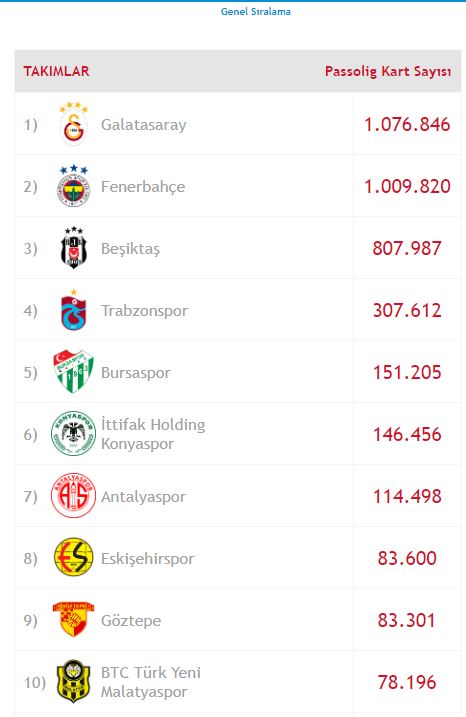Open the Bursaspor green-white crest
The height and width of the screenshot is (717, 466).
[73, 371]
